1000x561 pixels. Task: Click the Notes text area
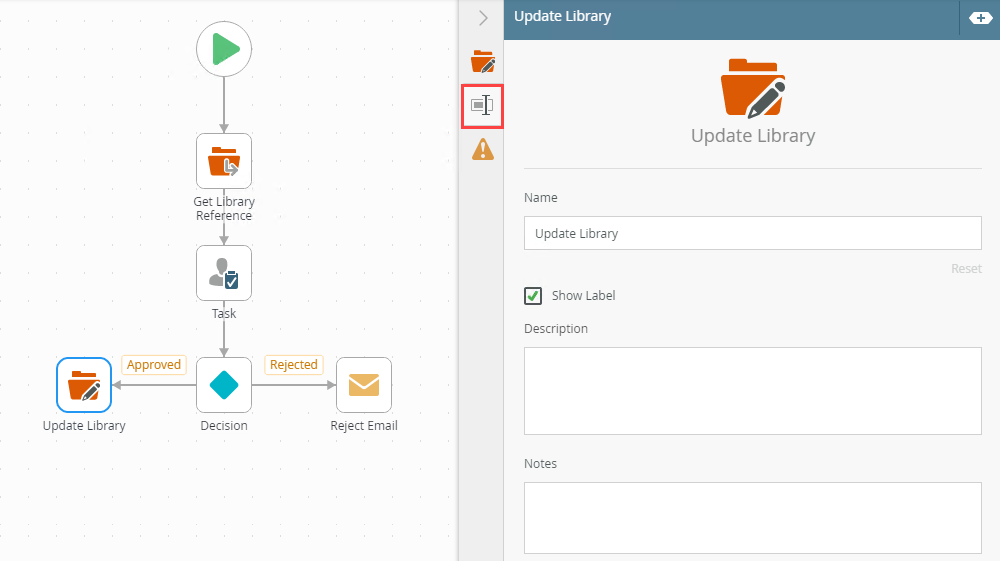coord(752,517)
